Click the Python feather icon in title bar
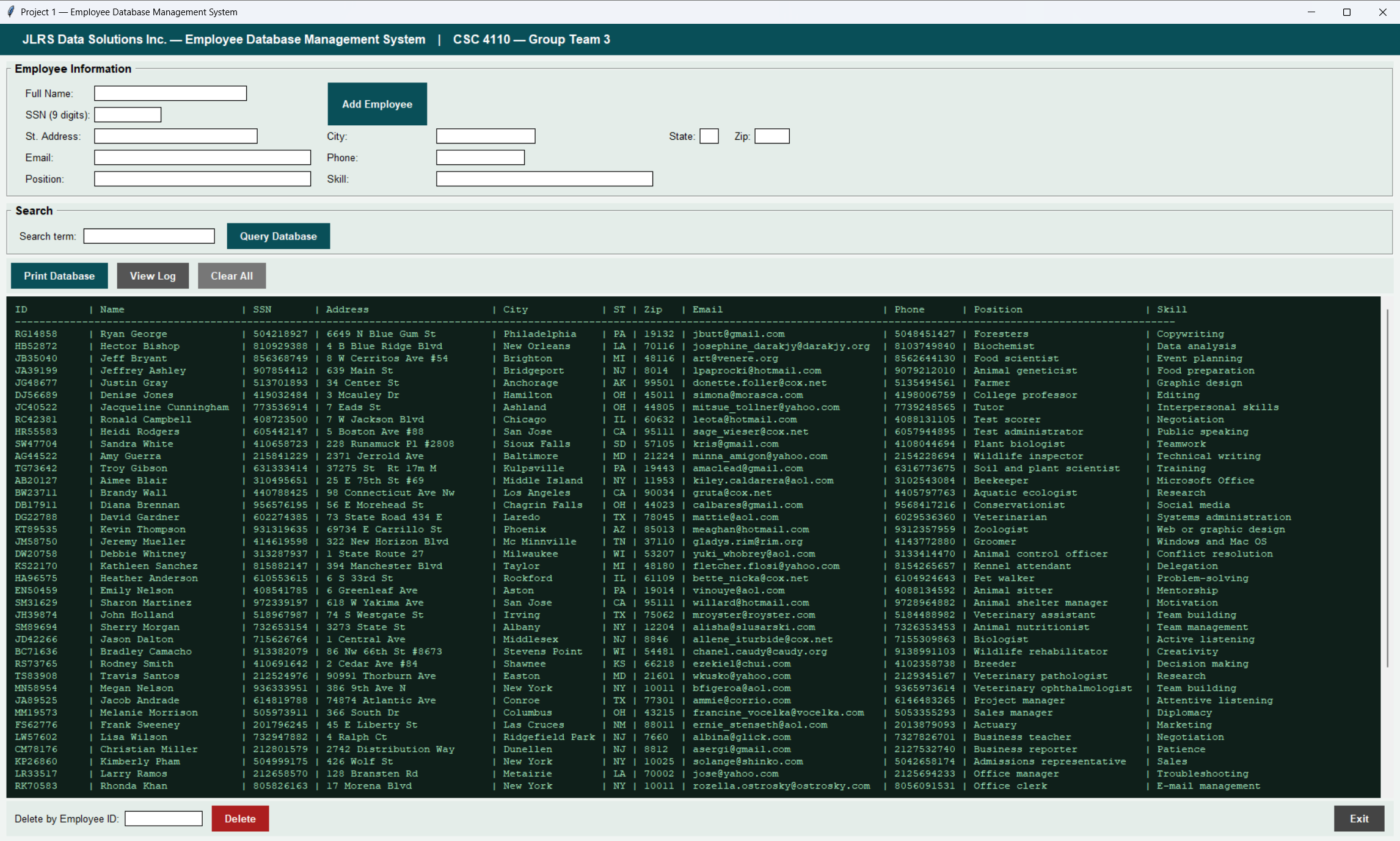Screen dimensions: 1400x841 click(x=11, y=11)
